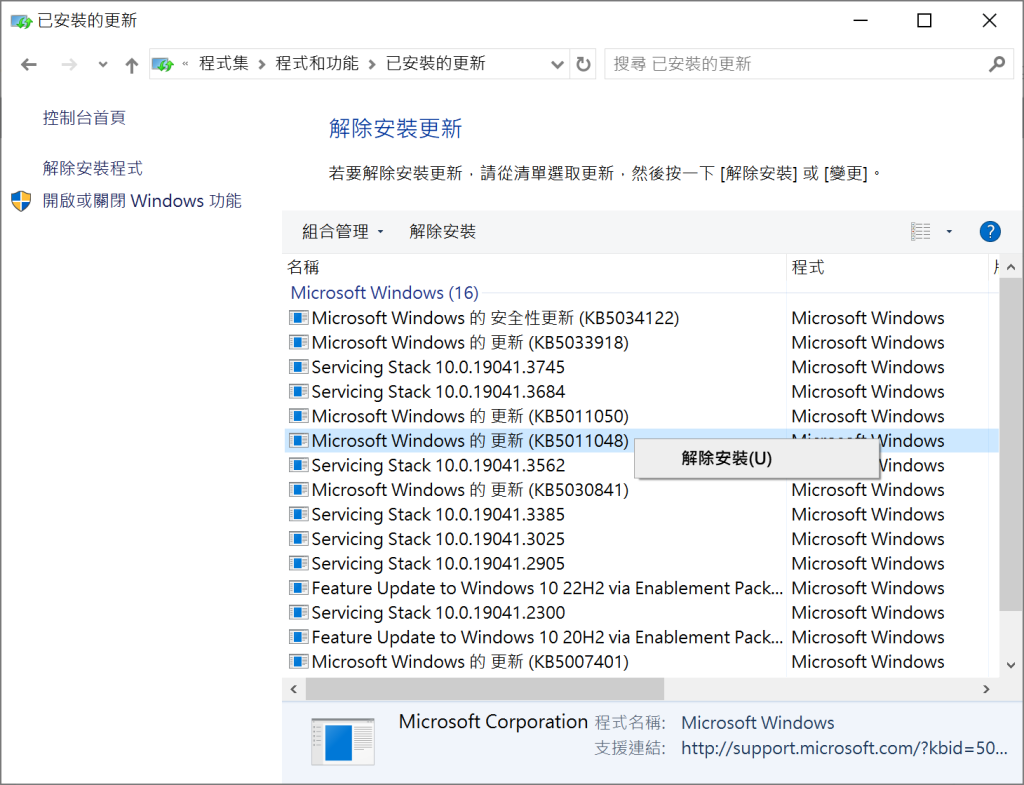
Task: Click the vertical scrollbar down arrow
Action: tap(1011, 665)
